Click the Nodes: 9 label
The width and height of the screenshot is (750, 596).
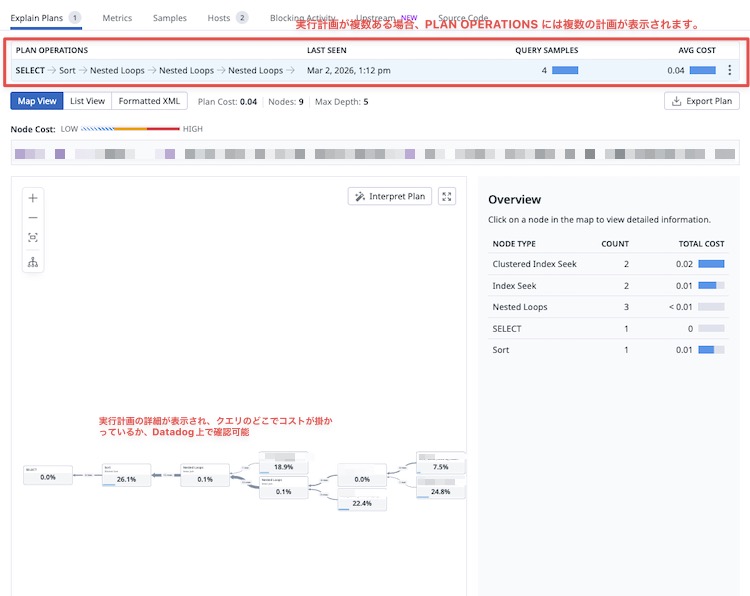[x=286, y=101]
